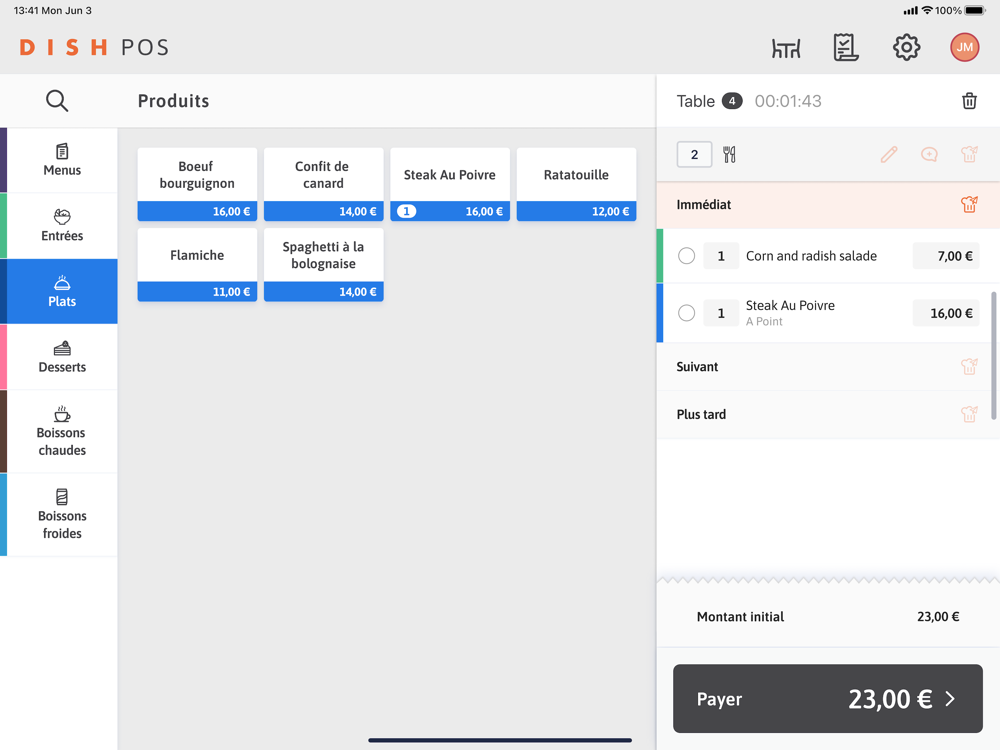Screen dimensions: 1000x750
Task: Open the orders receipt list icon
Action: click(846, 47)
